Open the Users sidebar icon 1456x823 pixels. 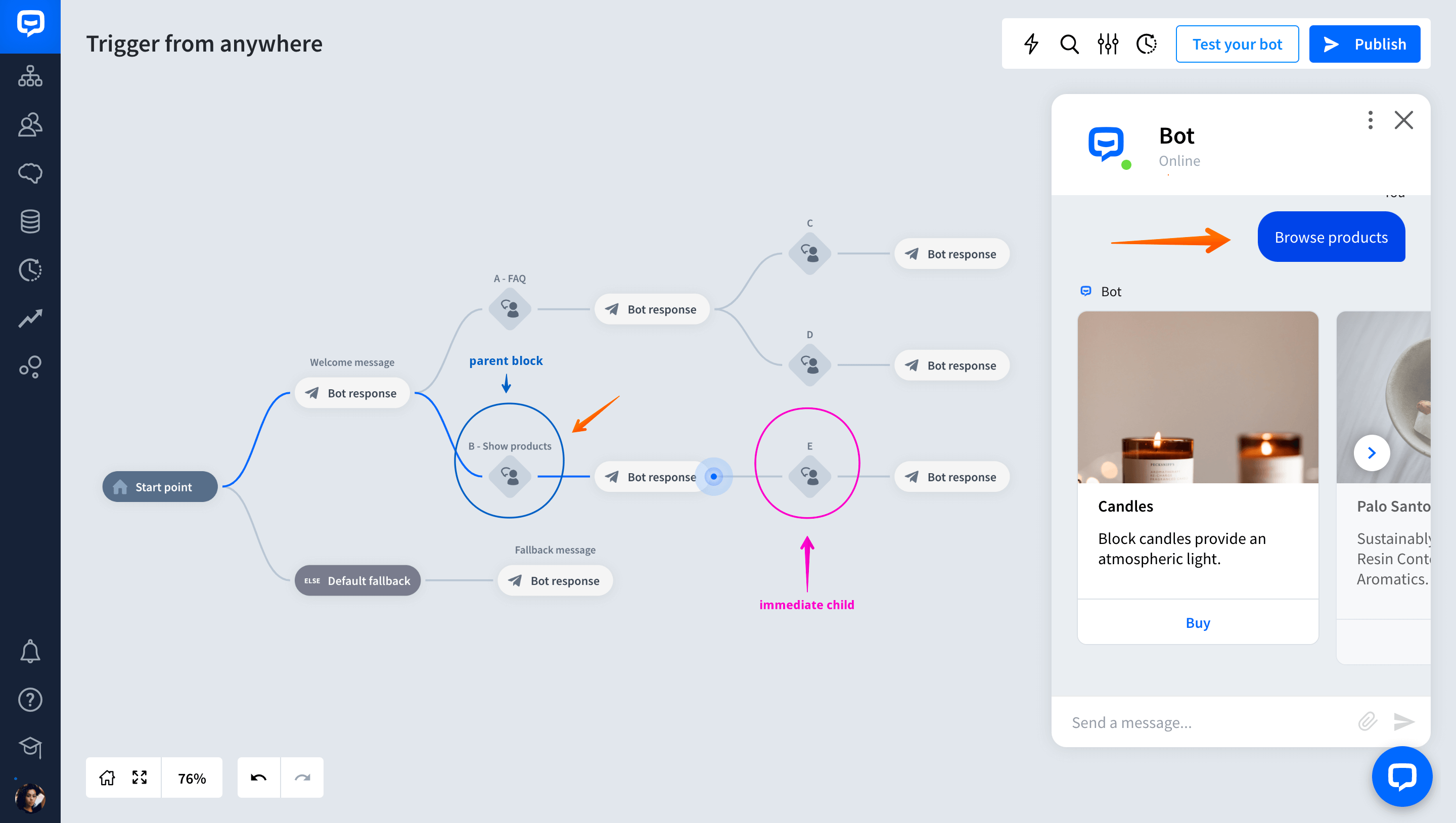tap(30, 124)
